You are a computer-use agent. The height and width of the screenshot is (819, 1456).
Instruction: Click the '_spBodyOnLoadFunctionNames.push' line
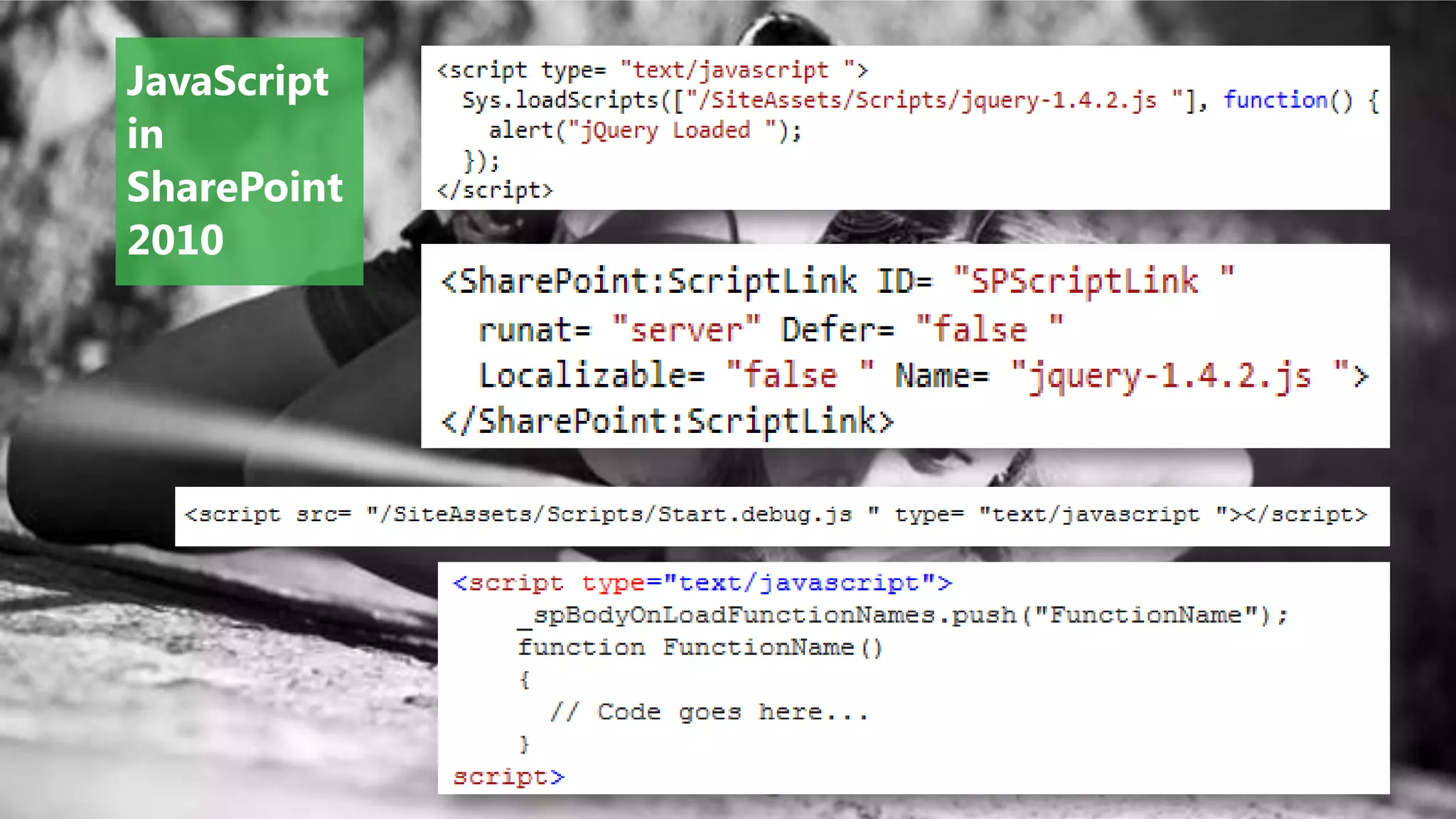click(903, 615)
